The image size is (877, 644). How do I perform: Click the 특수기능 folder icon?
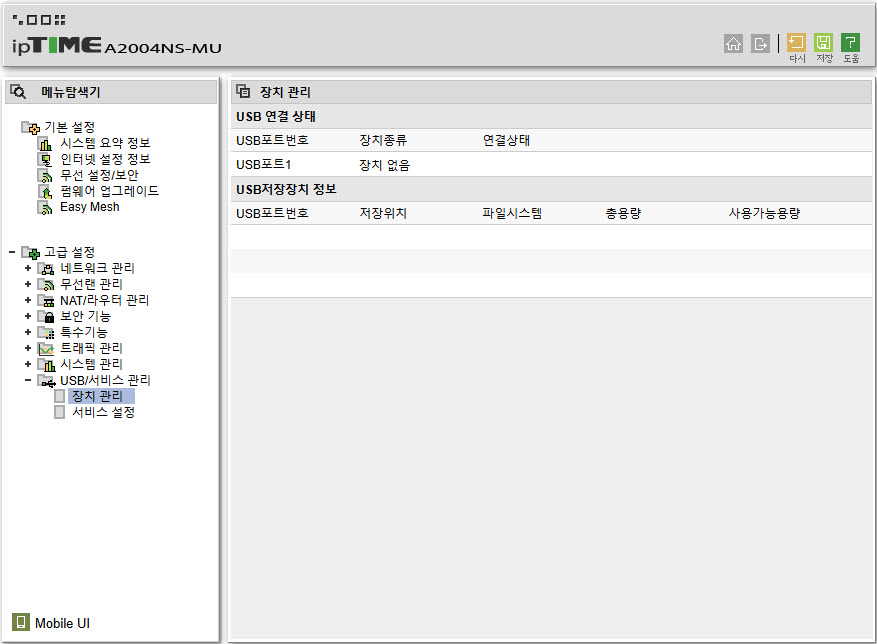tap(46, 333)
